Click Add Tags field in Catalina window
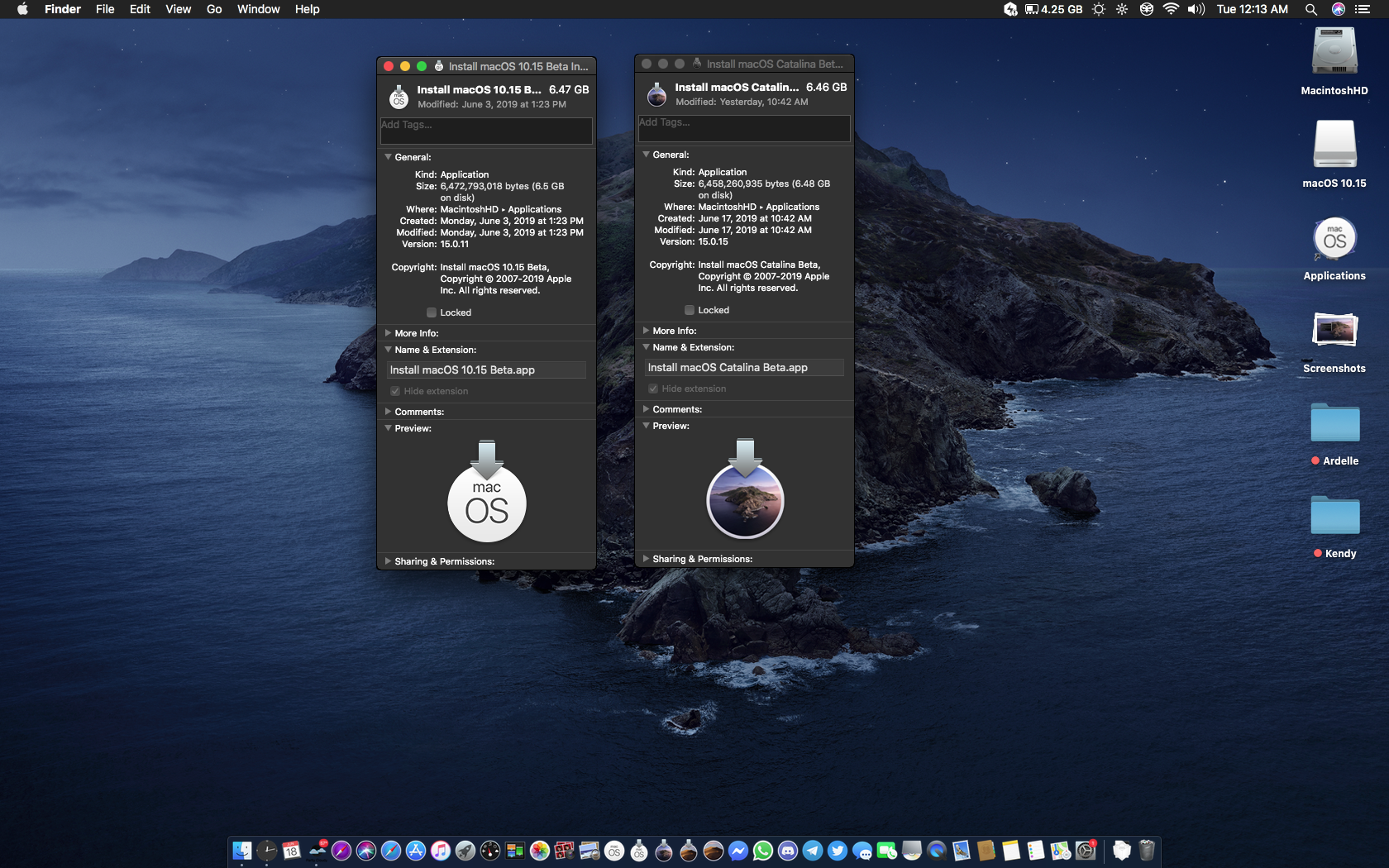1389x868 pixels. (743, 127)
